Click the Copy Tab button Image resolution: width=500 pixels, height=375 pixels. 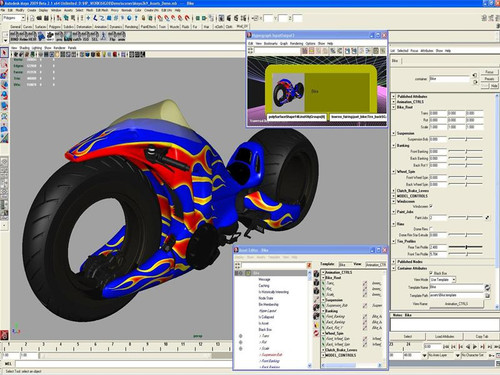click(482, 336)
